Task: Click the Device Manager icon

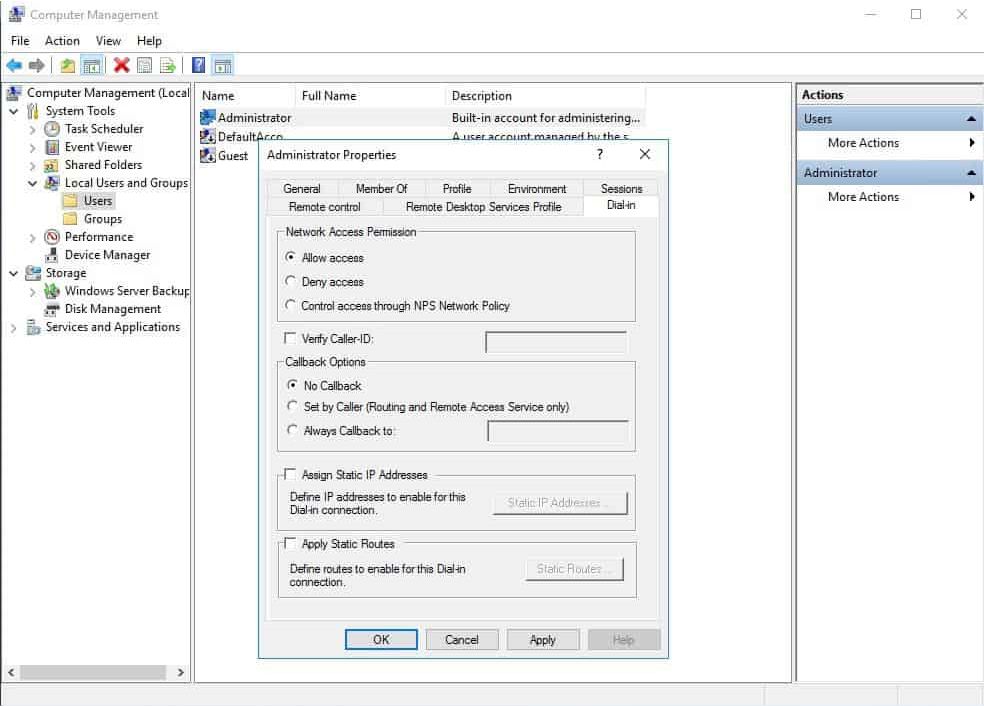Action: click(52, 255)
